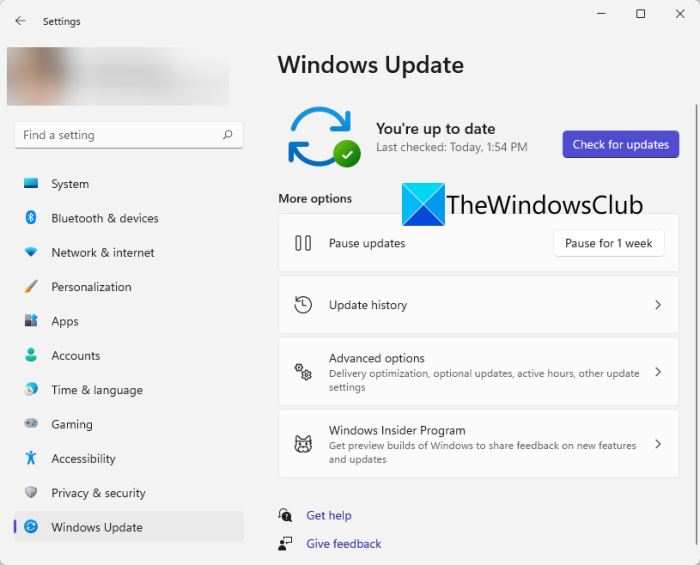The image size is (700, 565).
Task: Click the Advanced options title
Action: (x=377, y=358)
